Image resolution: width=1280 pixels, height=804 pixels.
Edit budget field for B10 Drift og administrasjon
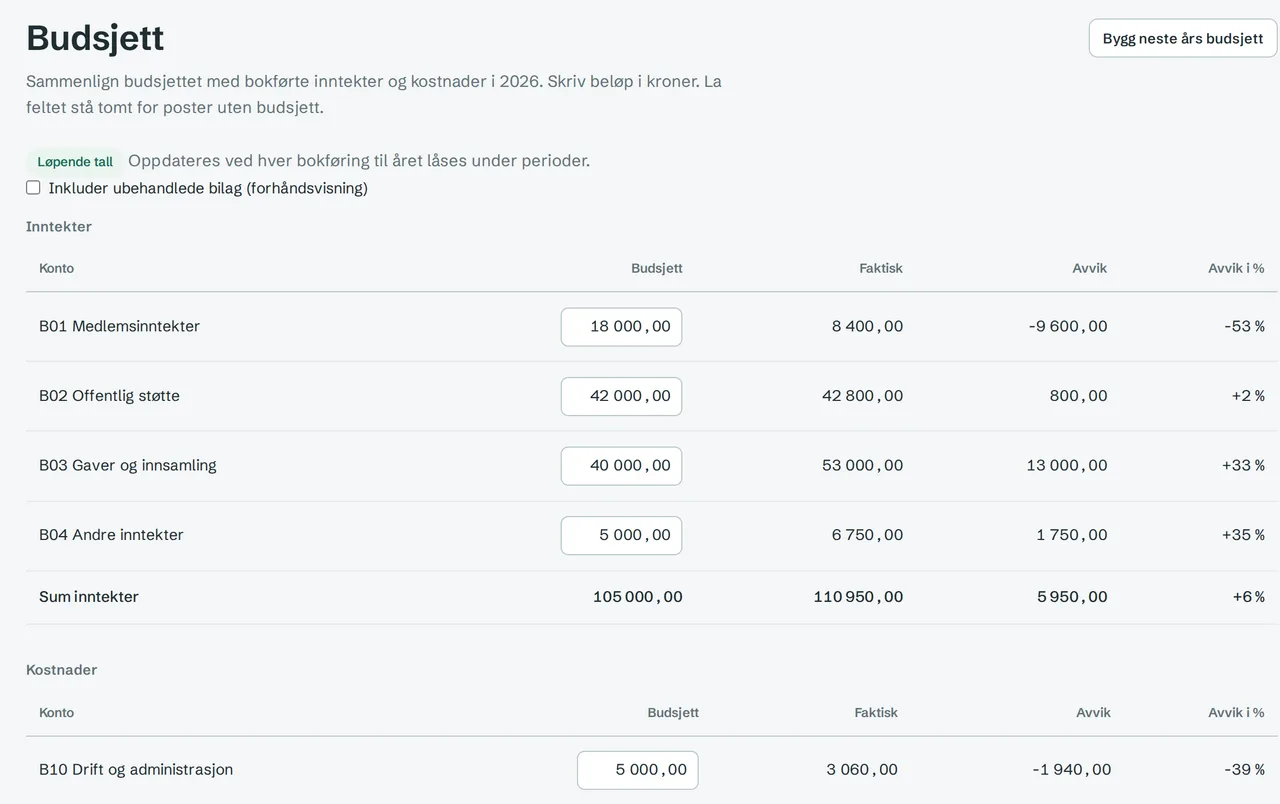pos(637,770)
